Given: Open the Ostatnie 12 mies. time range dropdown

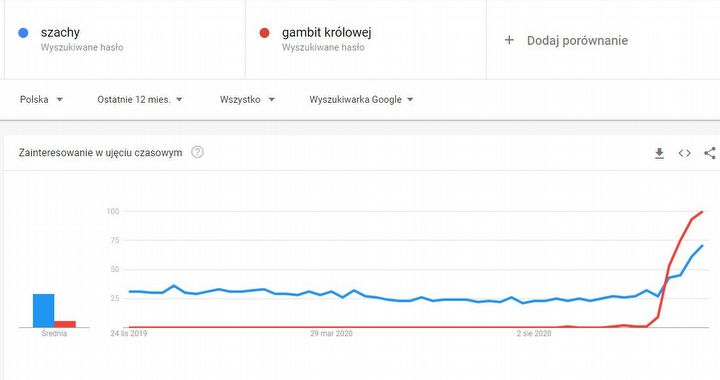Looking at the screenshot, I should 140,99.
